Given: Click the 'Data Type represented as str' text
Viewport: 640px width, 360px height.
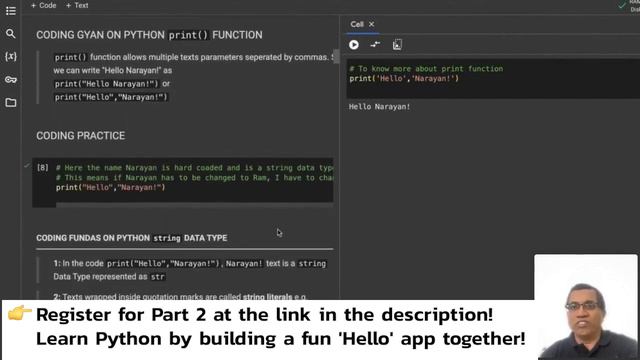Looking at the screenshot, I should [x=109, y=277].
